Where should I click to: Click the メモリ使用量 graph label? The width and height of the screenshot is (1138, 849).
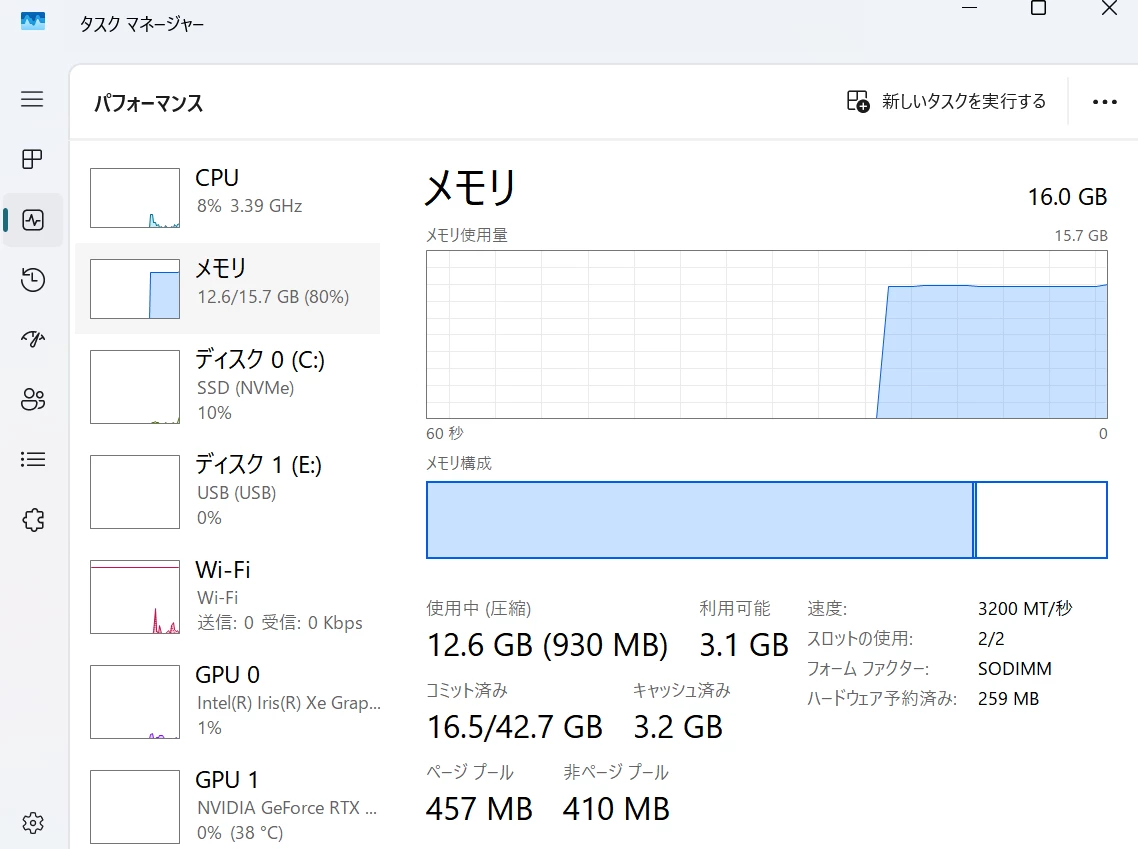(467, 235)
